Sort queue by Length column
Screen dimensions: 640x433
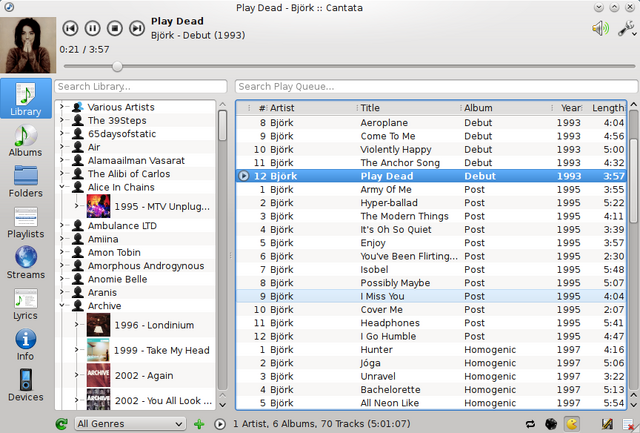coord(604,108)
